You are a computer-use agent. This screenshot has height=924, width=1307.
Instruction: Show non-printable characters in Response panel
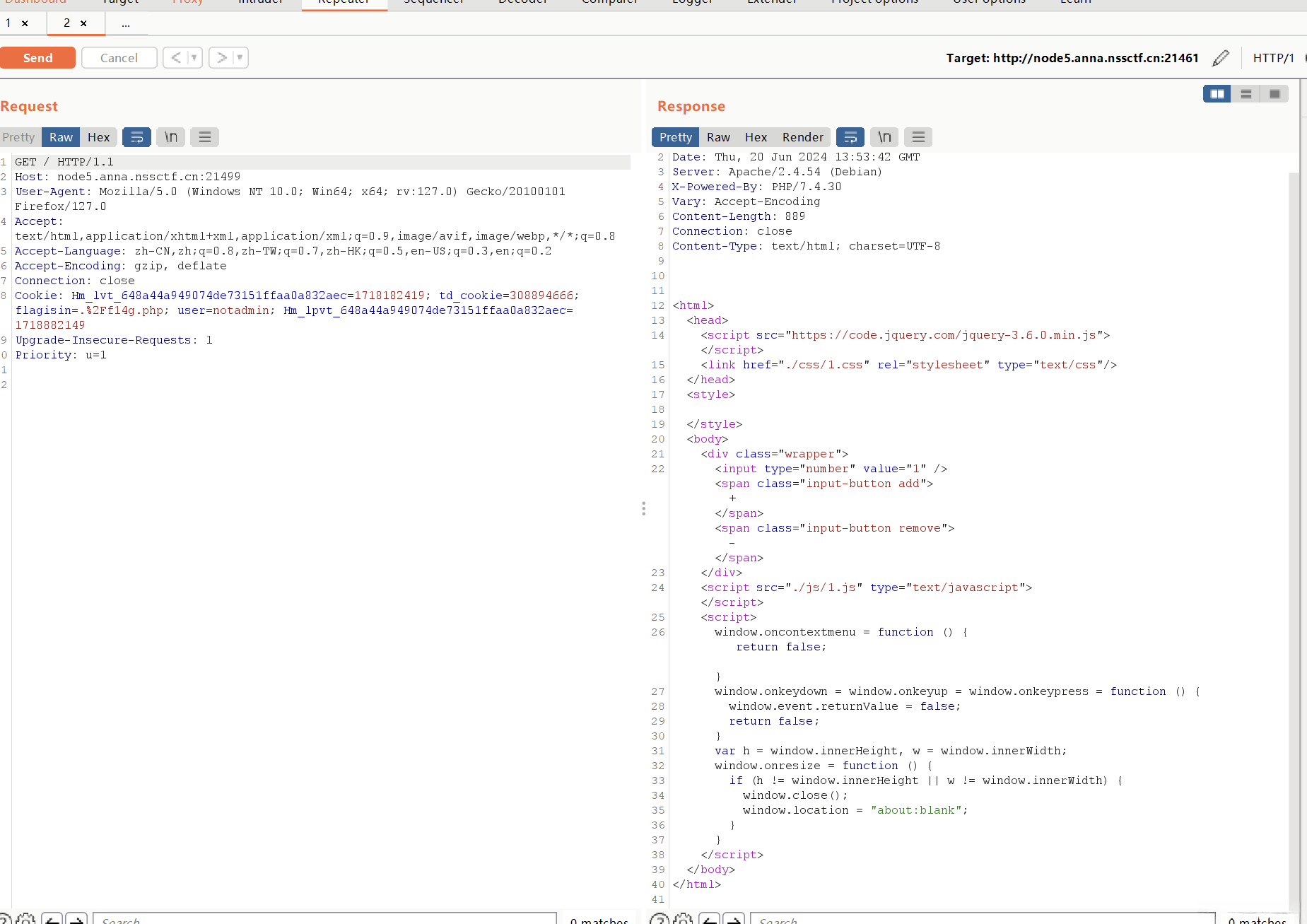tap(884, 137)
